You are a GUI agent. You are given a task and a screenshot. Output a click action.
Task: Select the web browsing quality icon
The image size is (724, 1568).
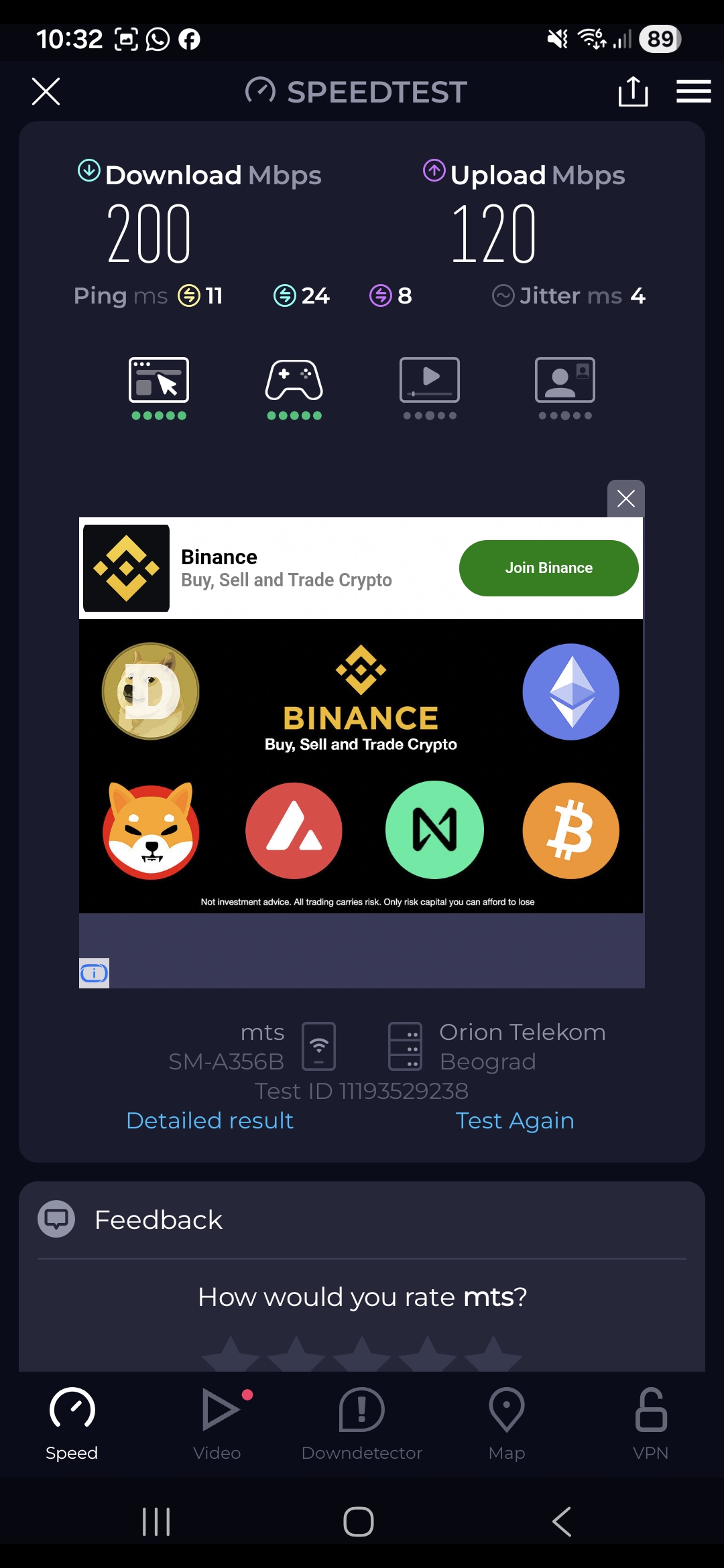(159, 389)
